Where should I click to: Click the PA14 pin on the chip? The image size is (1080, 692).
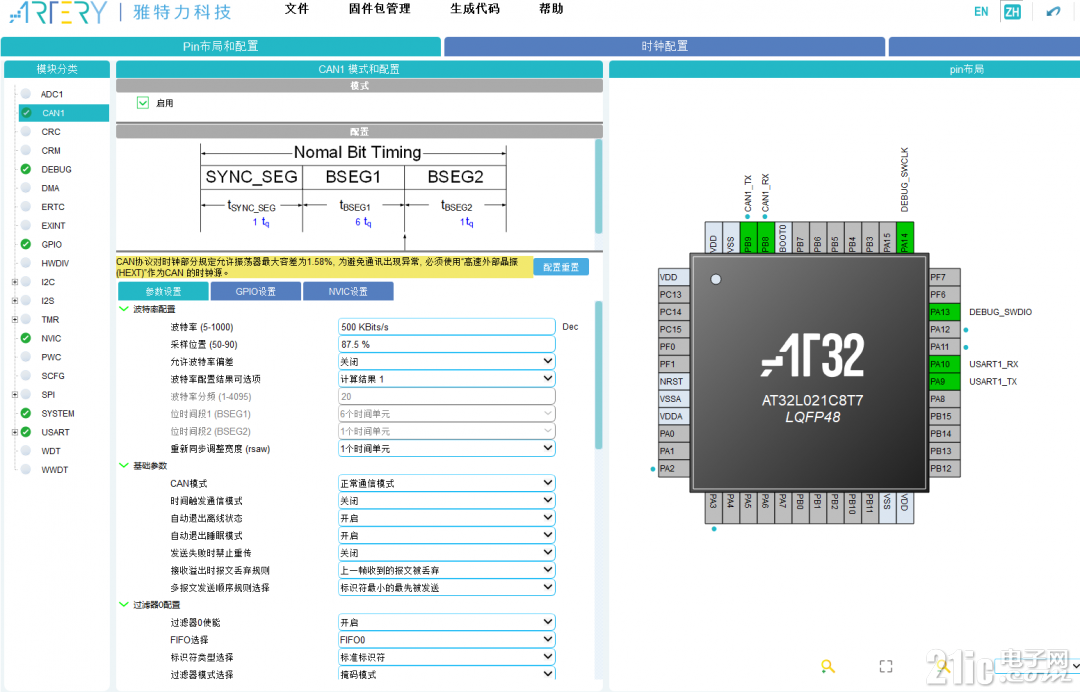[x=905, y=238]
